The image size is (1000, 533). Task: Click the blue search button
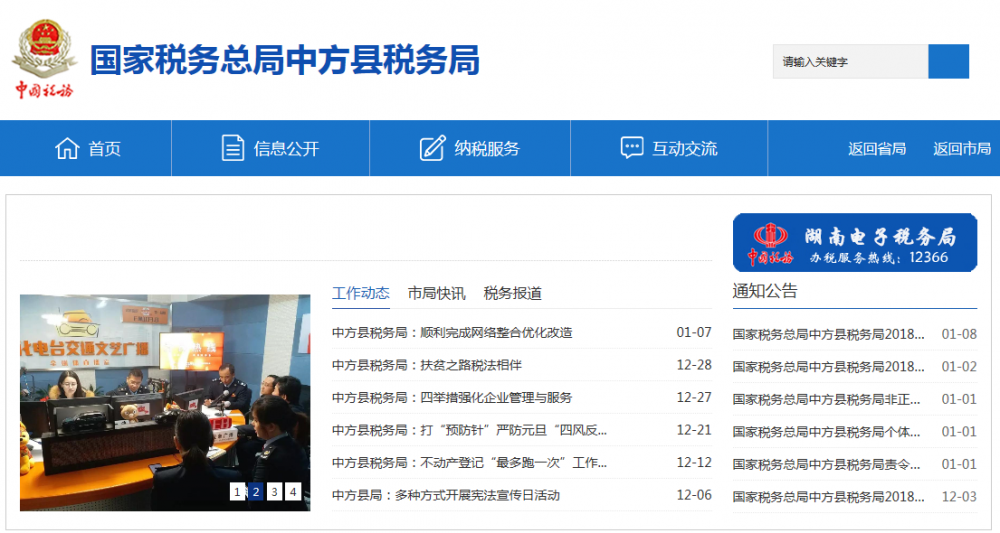[948, 62]
